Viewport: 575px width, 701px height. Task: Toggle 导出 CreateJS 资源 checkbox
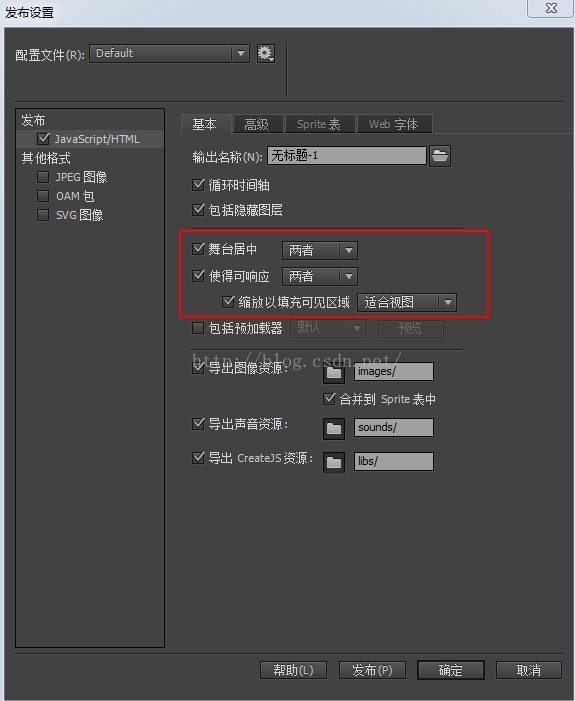198,458
